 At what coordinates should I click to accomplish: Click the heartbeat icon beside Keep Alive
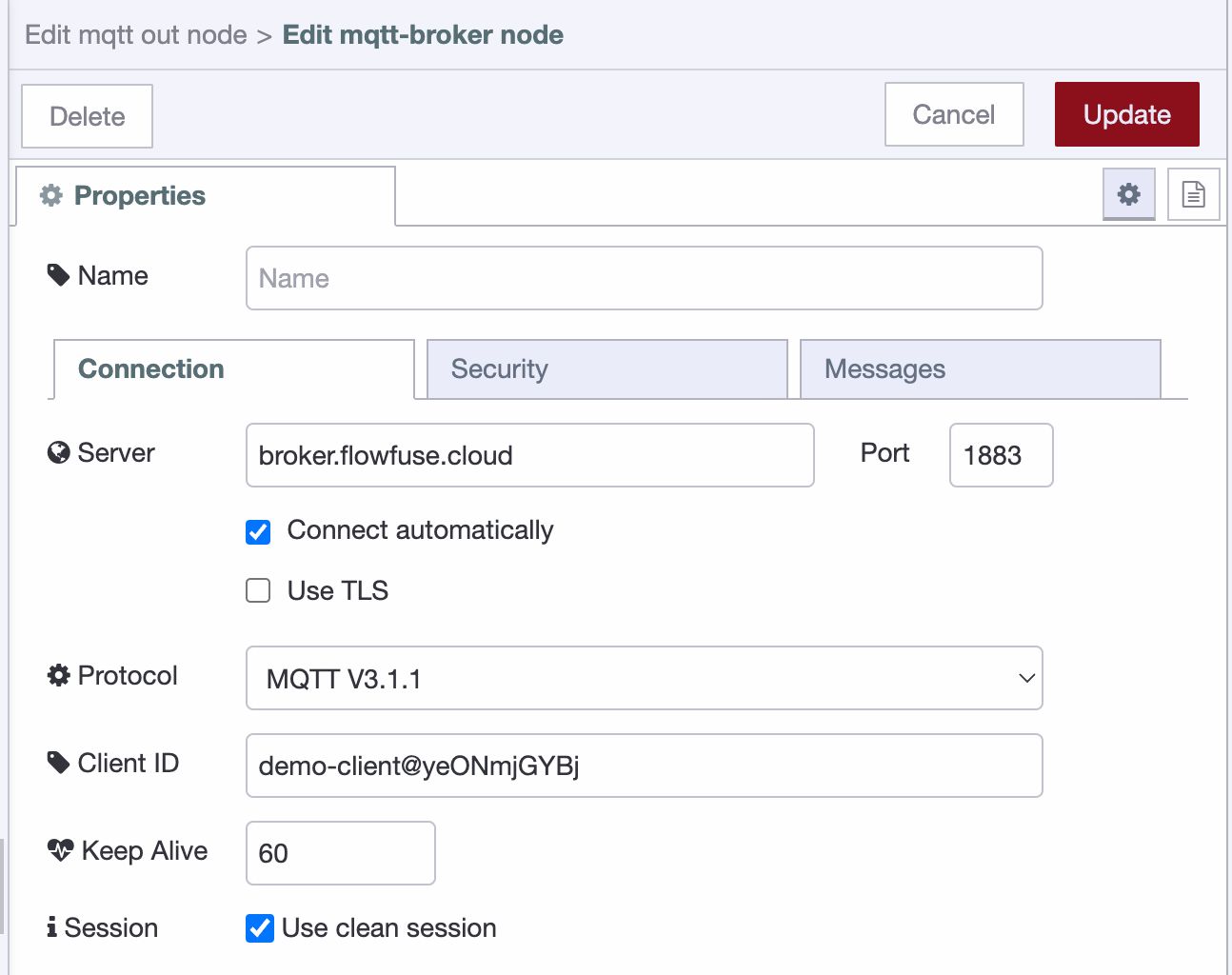60,850
